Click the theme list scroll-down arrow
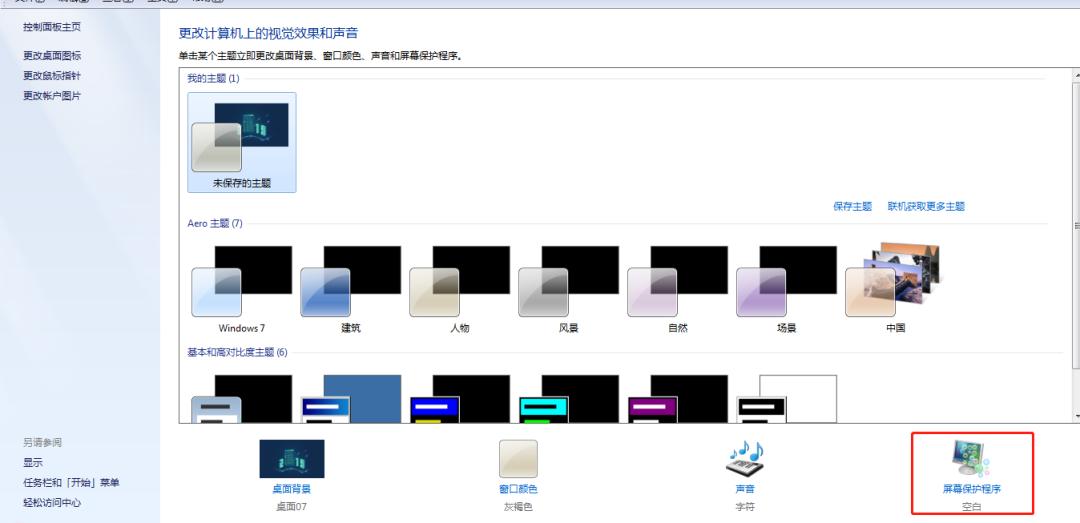This screenshot has width=1080, height=523. pyautogui.click(x=1077, y=417)
